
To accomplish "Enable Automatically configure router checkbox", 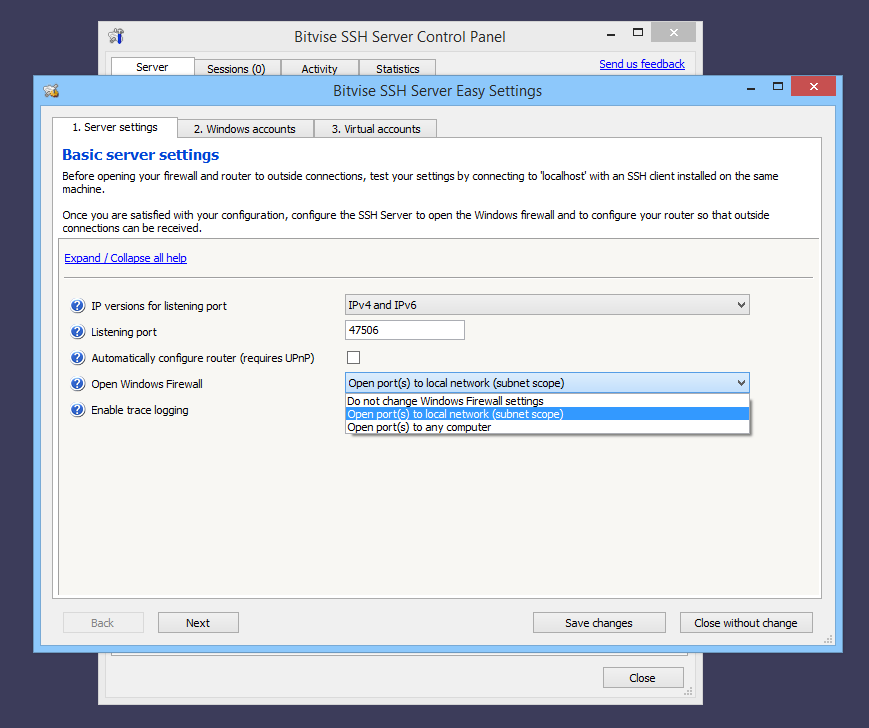I will pos(353,357).
